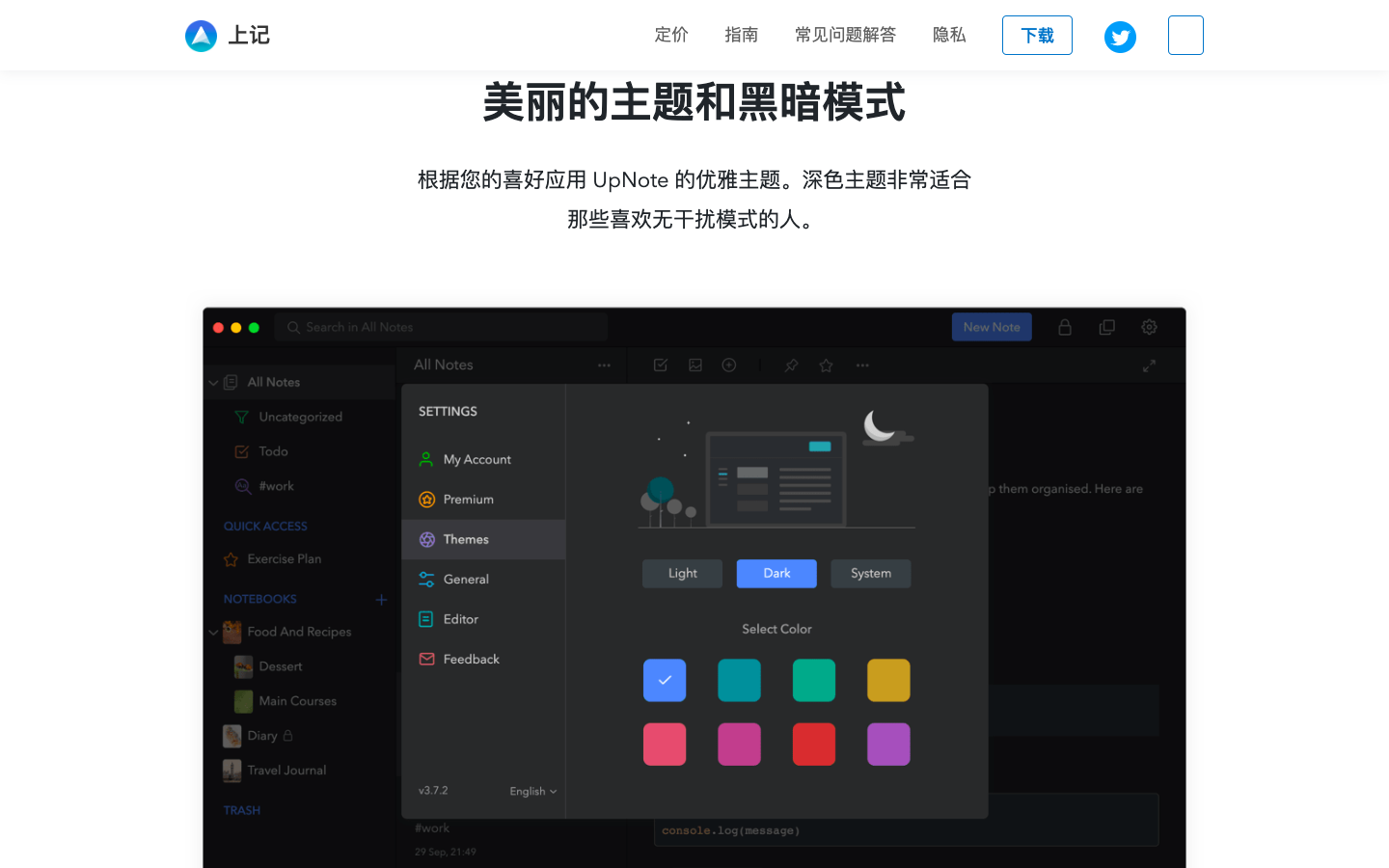
Task: Select the blue checked color swatch
Action: click(x=665, y=680)
